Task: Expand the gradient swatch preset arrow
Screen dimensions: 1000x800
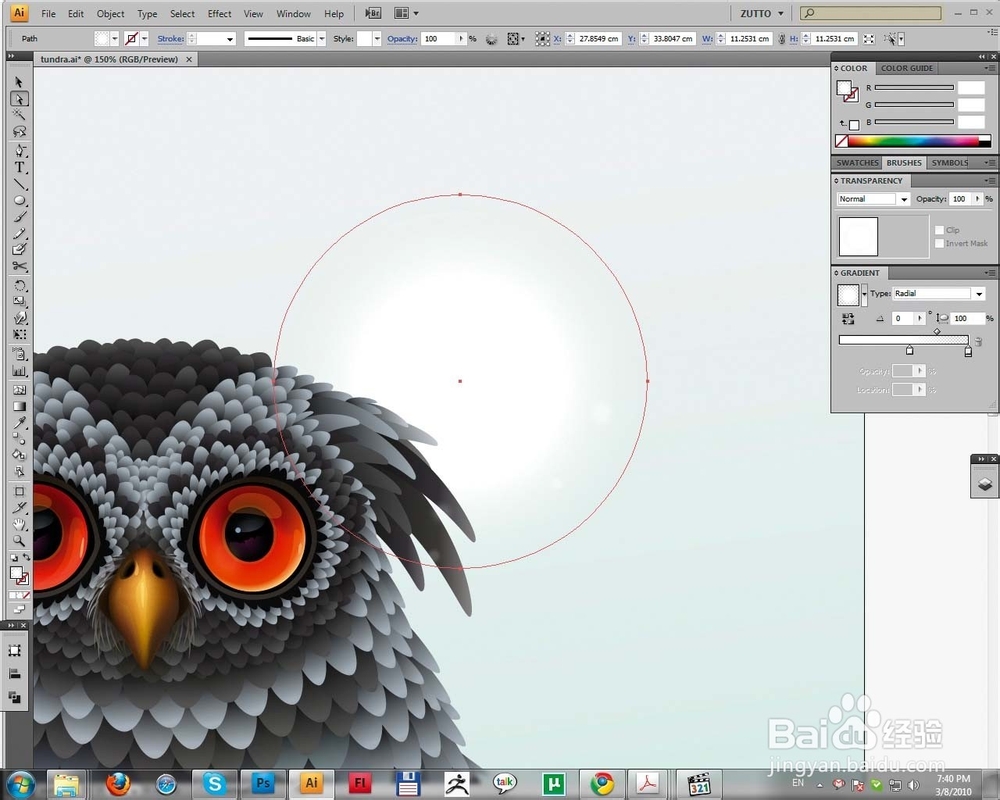Action: [864, 294]
